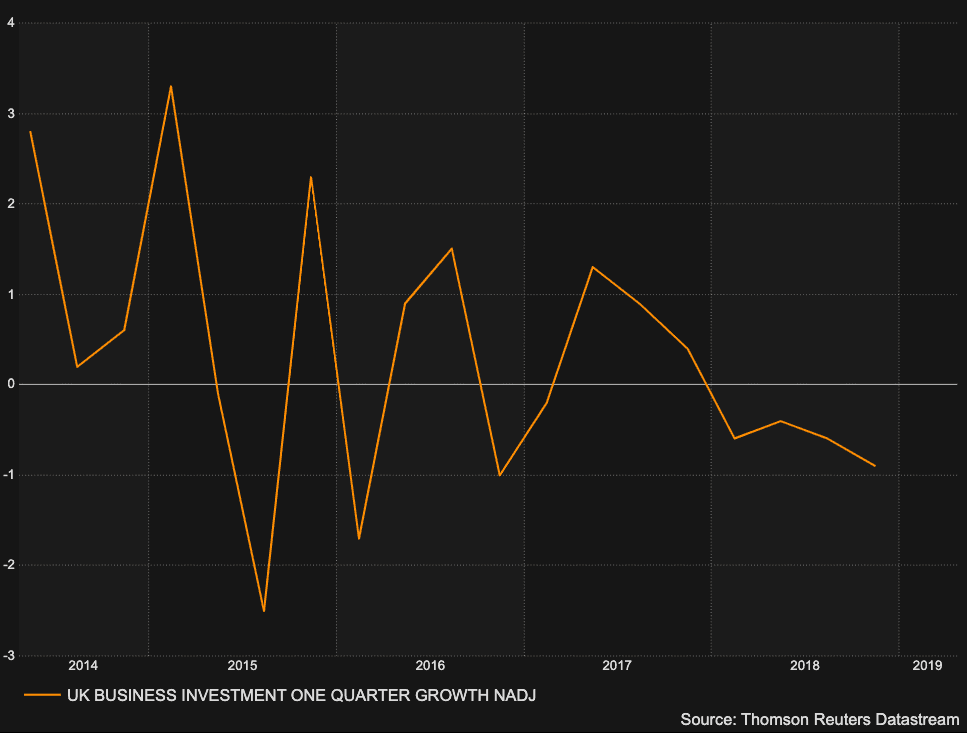967x733 pixels.
Task: Click the 2016 label on the time axis
Action: point(430,665)
